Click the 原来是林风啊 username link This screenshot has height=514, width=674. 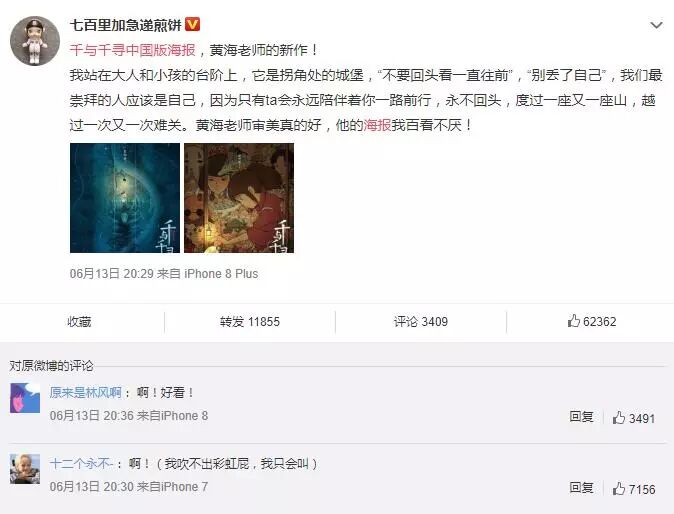pyautogui.click(x=86, y=392)
